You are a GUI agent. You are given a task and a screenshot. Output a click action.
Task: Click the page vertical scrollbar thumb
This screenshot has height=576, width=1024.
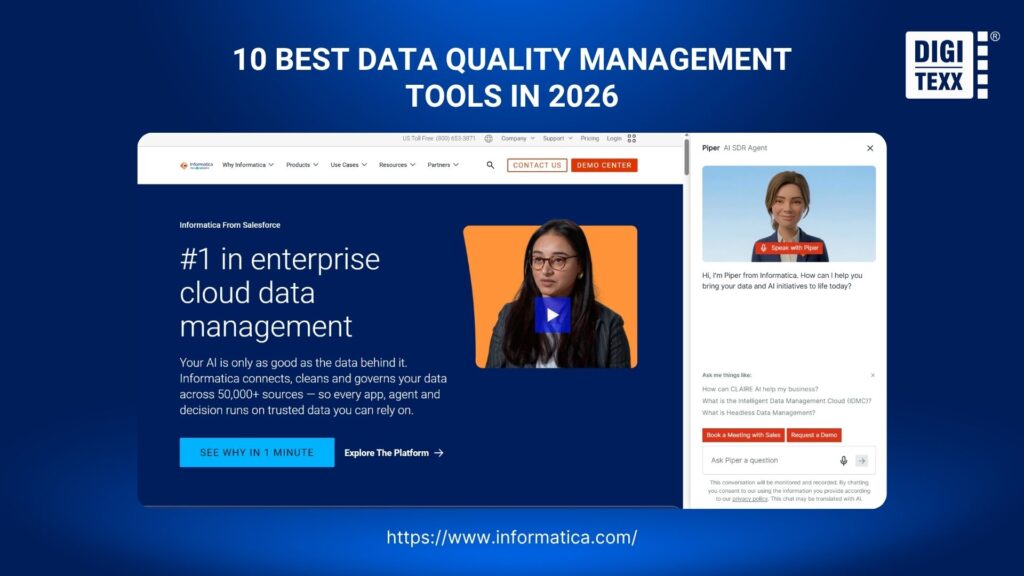pyautogui.click(x=686, y=155)
